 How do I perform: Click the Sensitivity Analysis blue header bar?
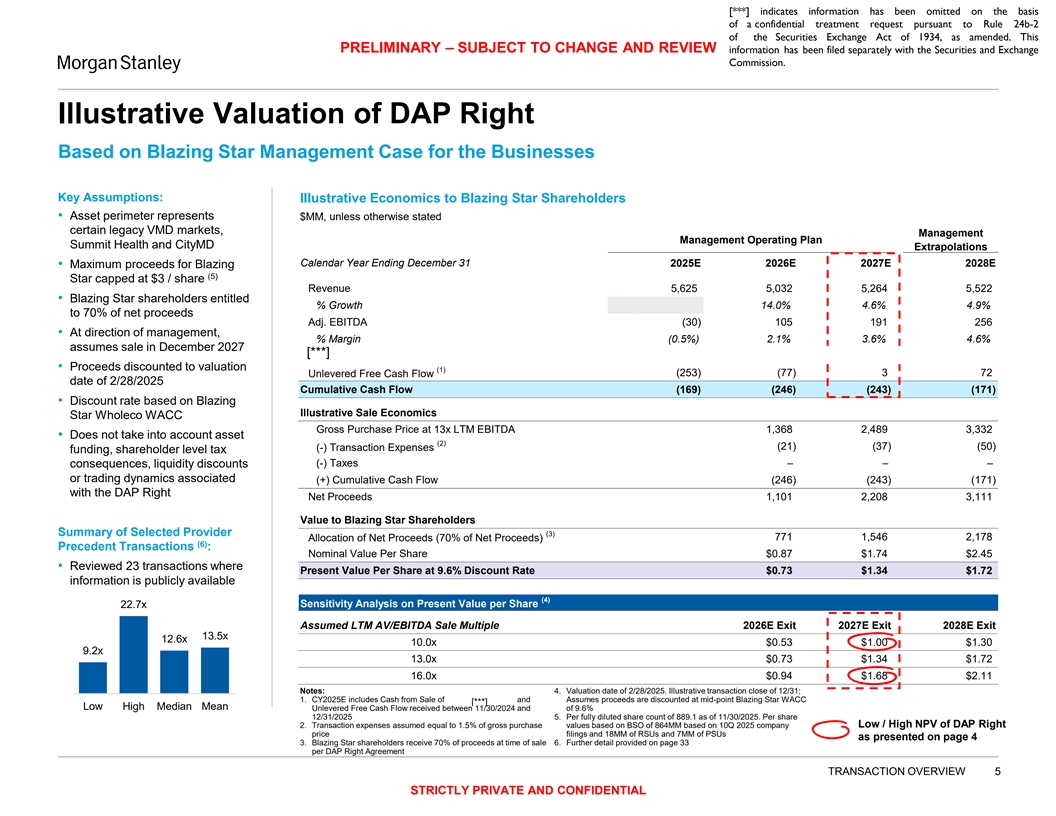642,603
